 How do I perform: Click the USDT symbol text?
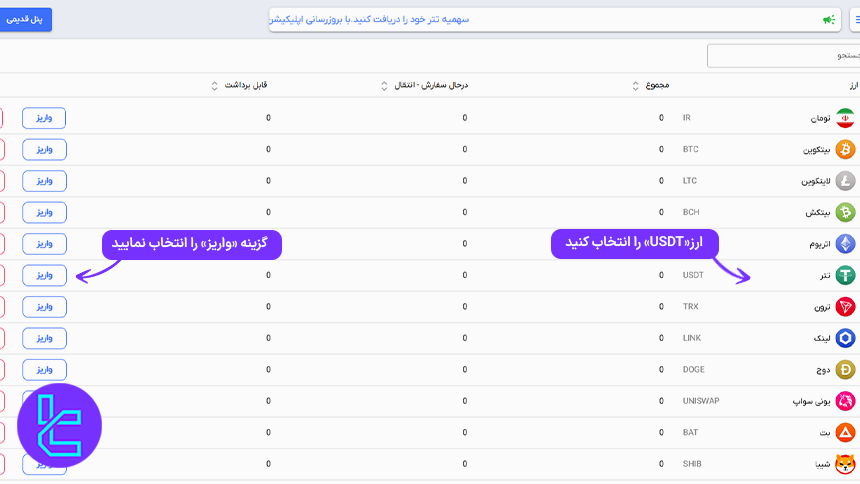(693, 275)
